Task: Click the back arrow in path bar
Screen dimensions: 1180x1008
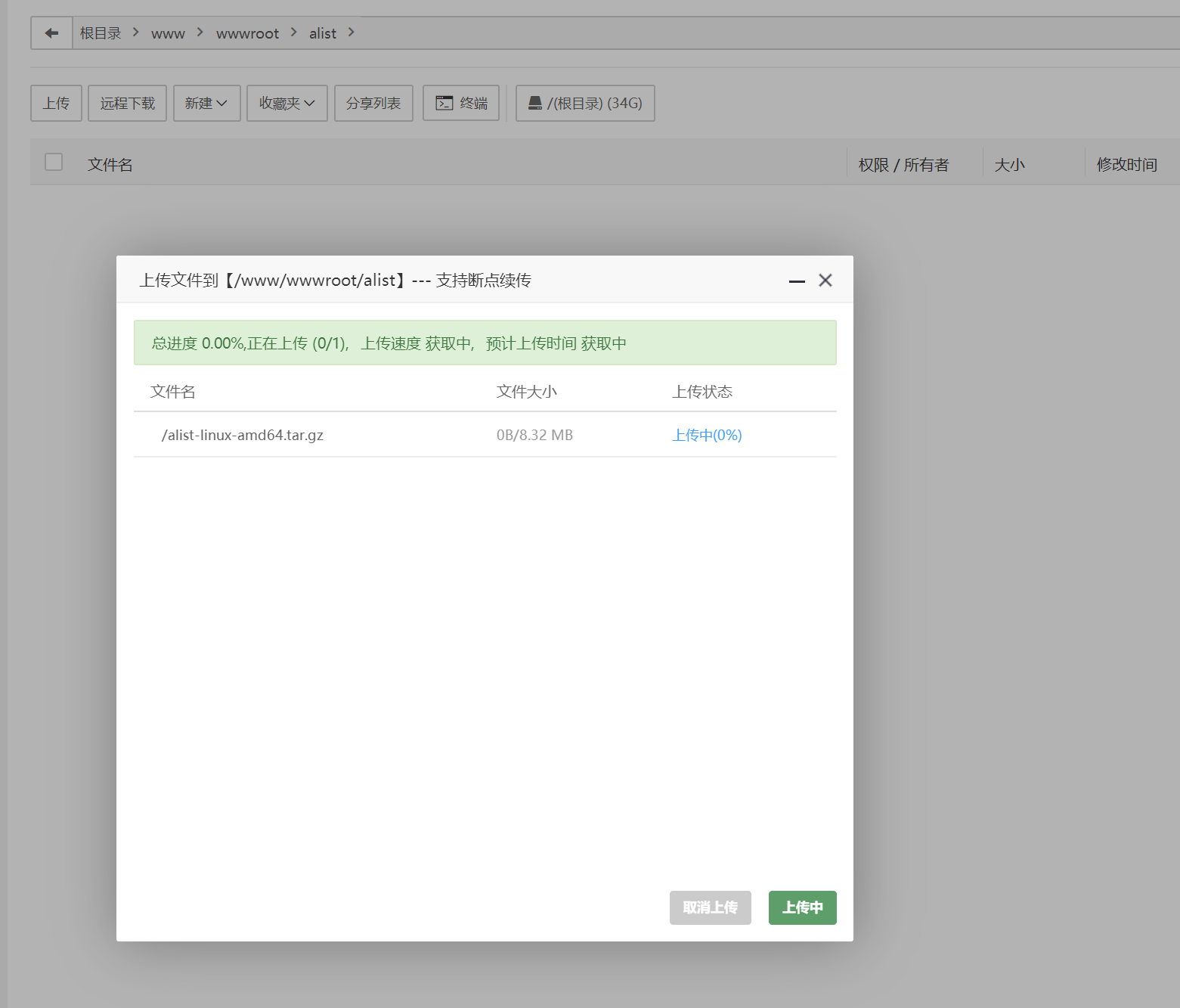Action: (x=51, y=33)
